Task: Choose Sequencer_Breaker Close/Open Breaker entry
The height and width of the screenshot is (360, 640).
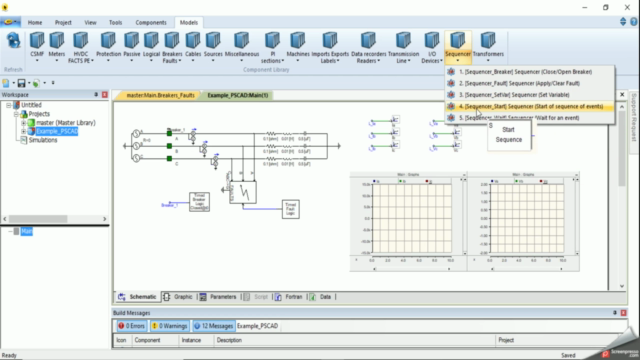Action: 530,72
